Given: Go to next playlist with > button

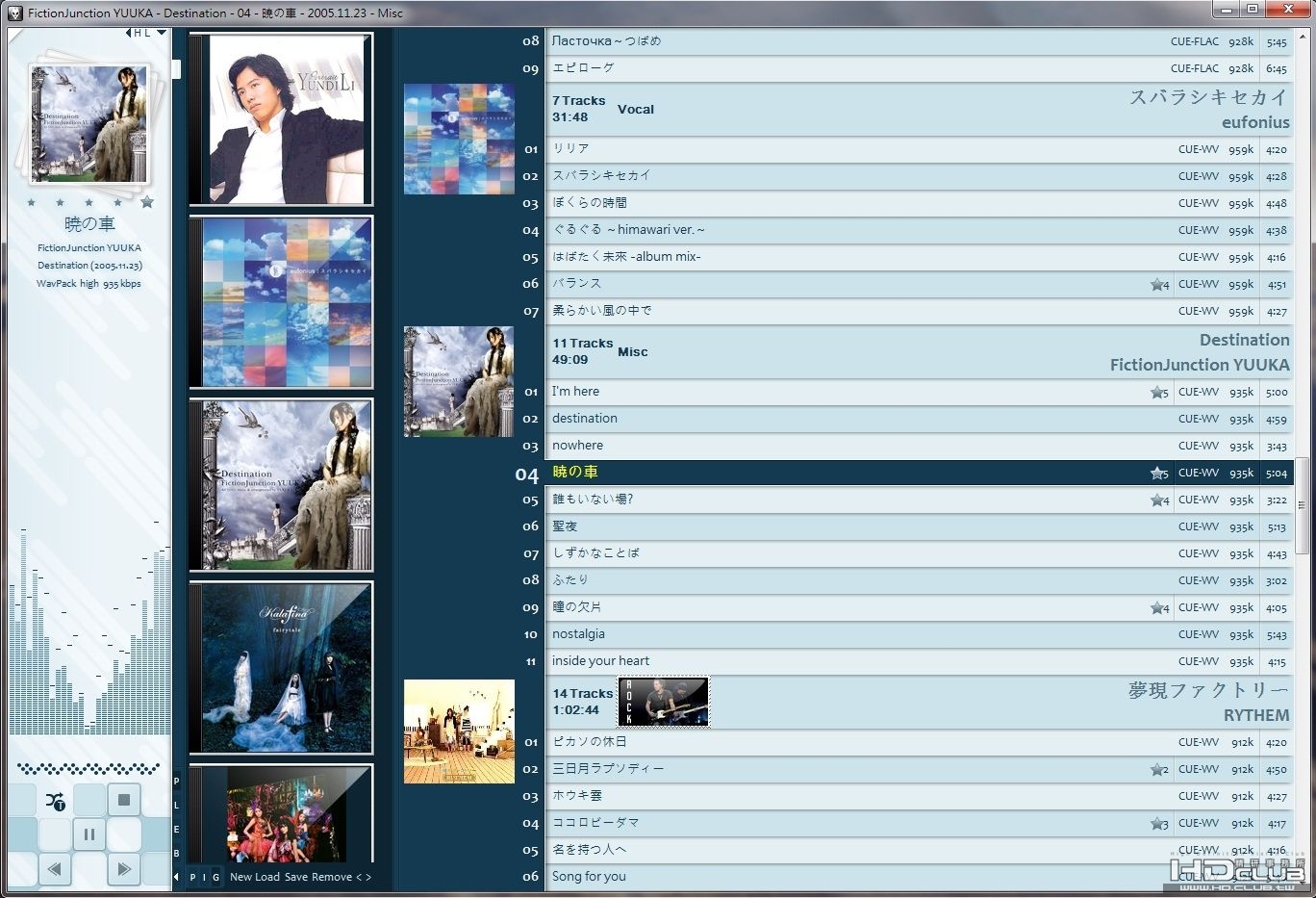Looking at the screenshot, I should [368, 877].
